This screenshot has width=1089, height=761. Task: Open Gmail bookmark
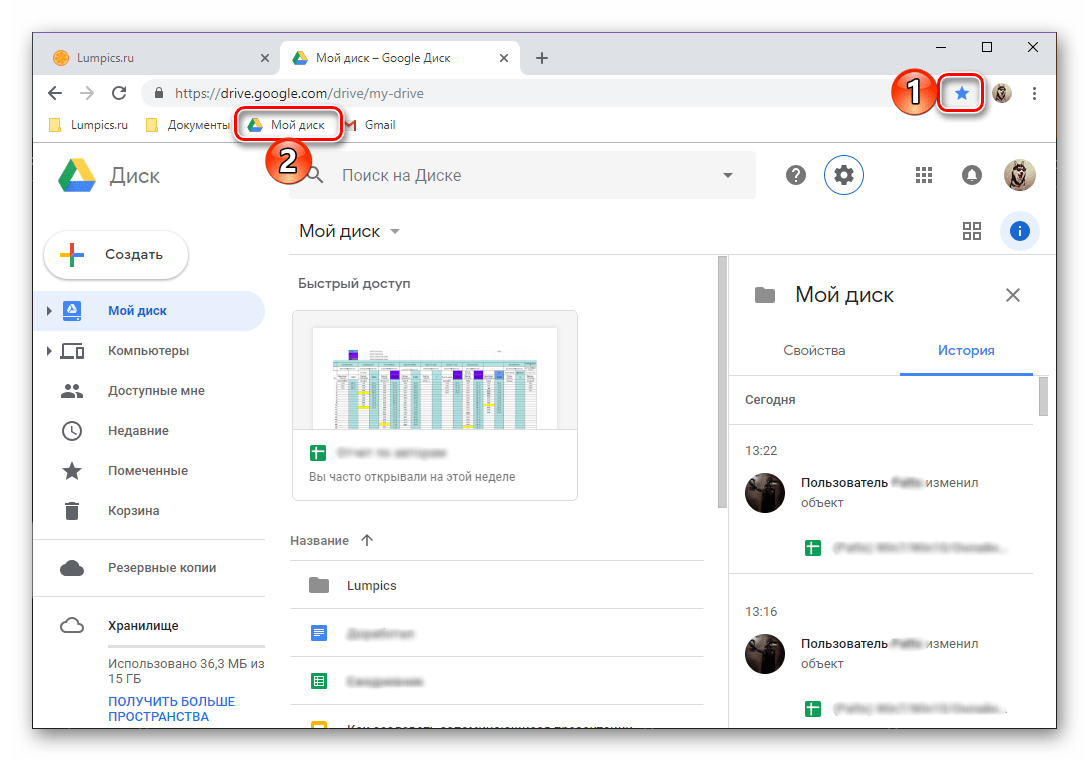(371, 125)
